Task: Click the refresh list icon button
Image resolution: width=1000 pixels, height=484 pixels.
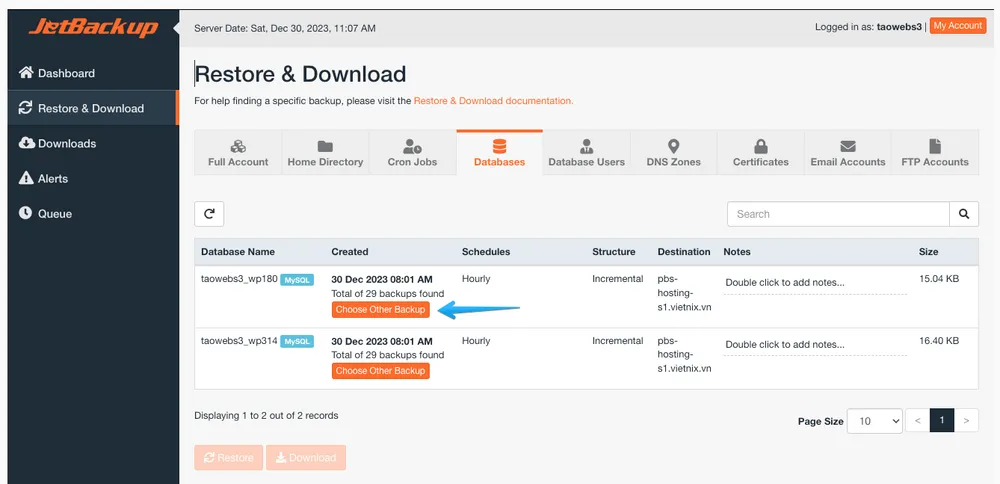Action: pos(209,213)
